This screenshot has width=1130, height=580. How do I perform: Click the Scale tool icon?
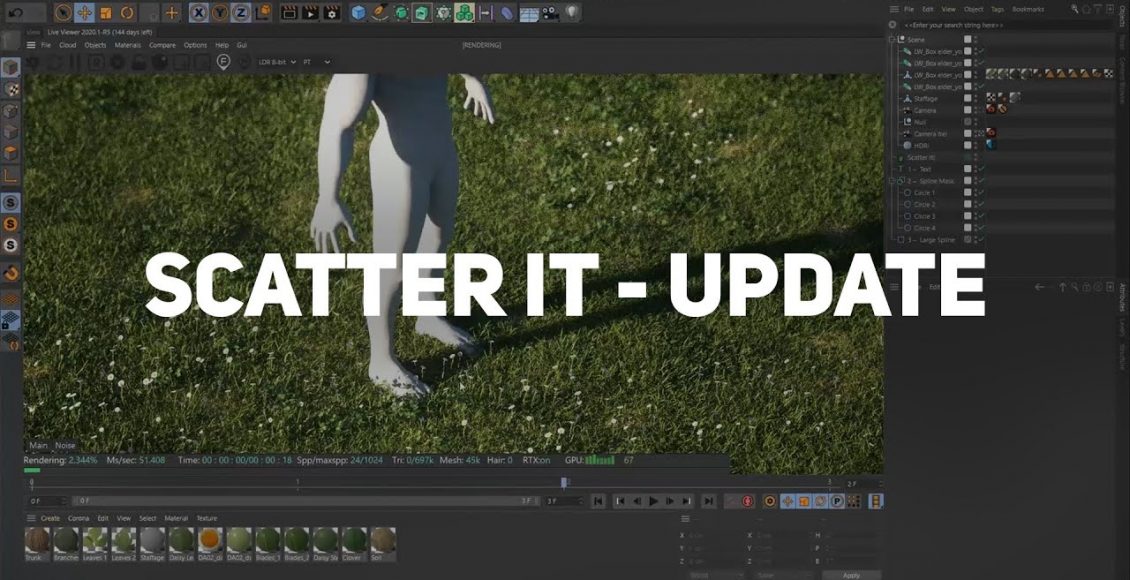(x=106, y=13)
